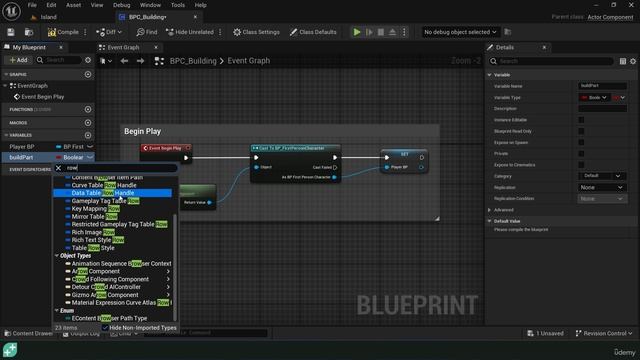Collapse the Object Types category
The height and width of the screenshot is (360, 640).
(57, 256)
